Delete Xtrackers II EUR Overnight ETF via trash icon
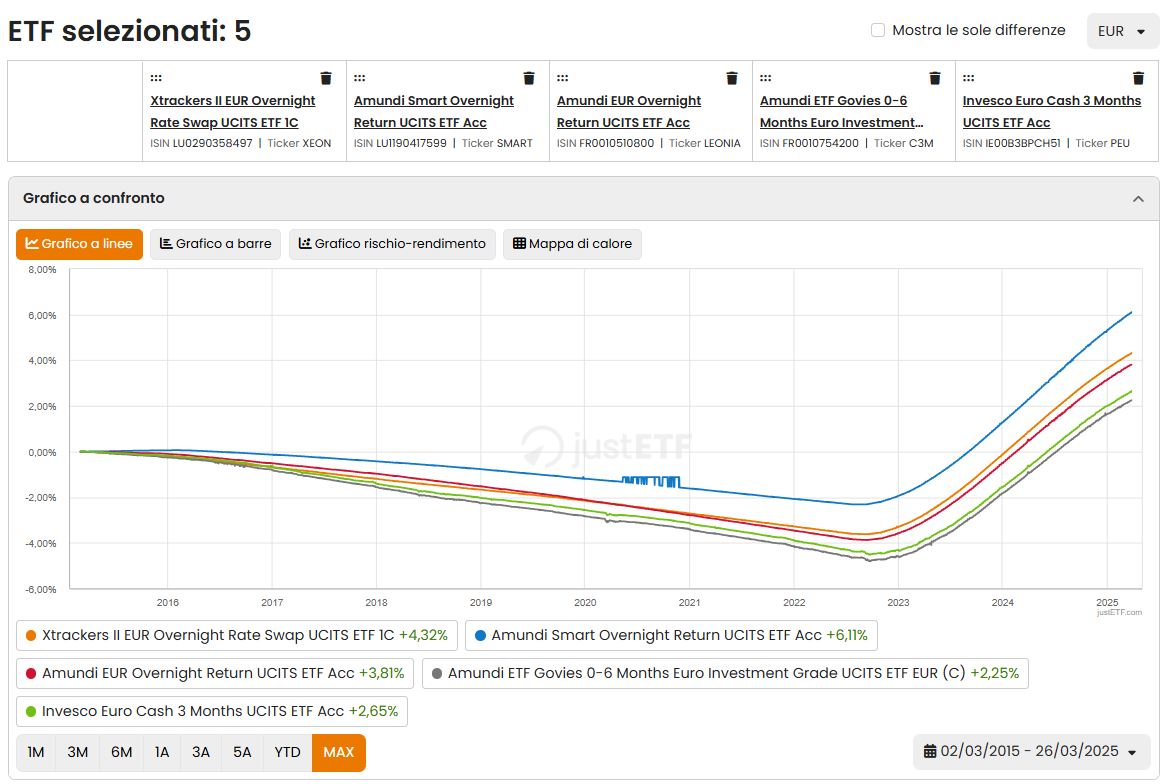Viewport: 1167px width, 784px height. point(326,78)
